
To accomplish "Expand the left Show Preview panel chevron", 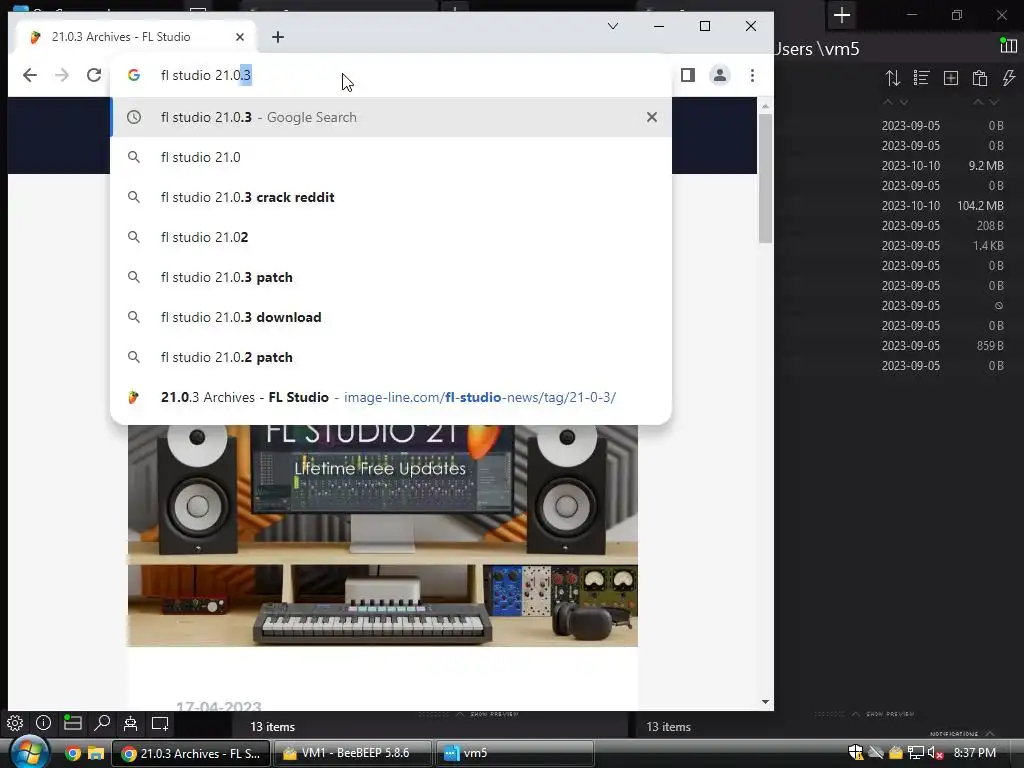I will [x=460, y=714].
